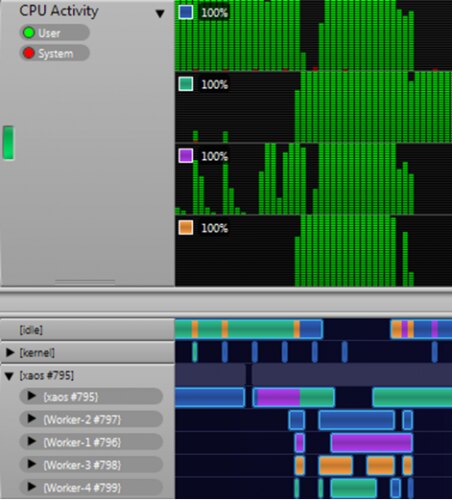Select the purple core color swatch

(186, 156)
